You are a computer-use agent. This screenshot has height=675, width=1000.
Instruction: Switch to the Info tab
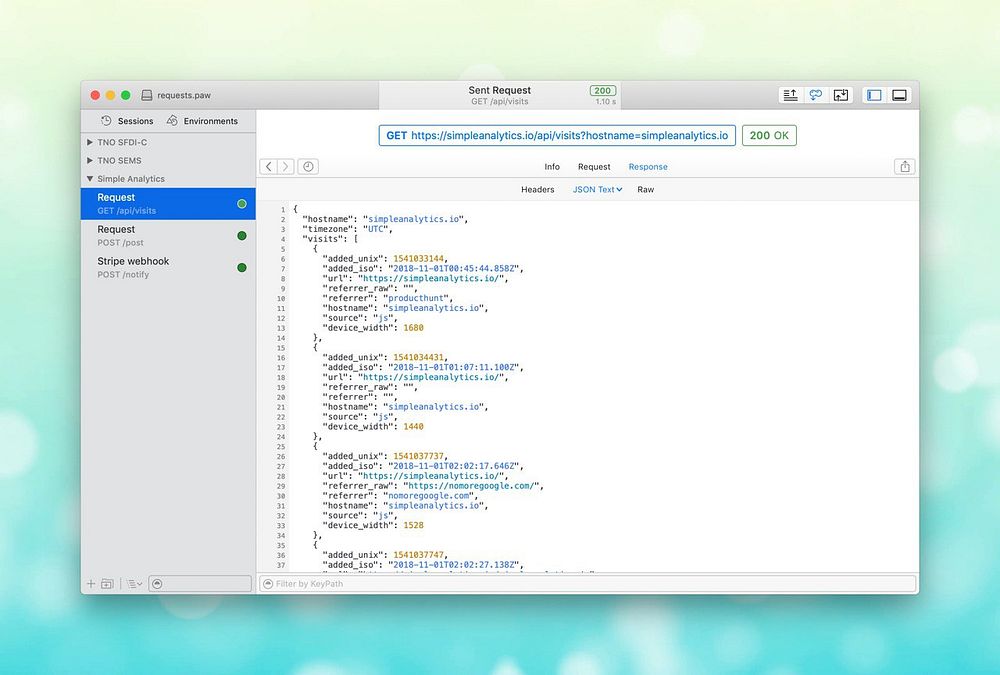(552, 167)
